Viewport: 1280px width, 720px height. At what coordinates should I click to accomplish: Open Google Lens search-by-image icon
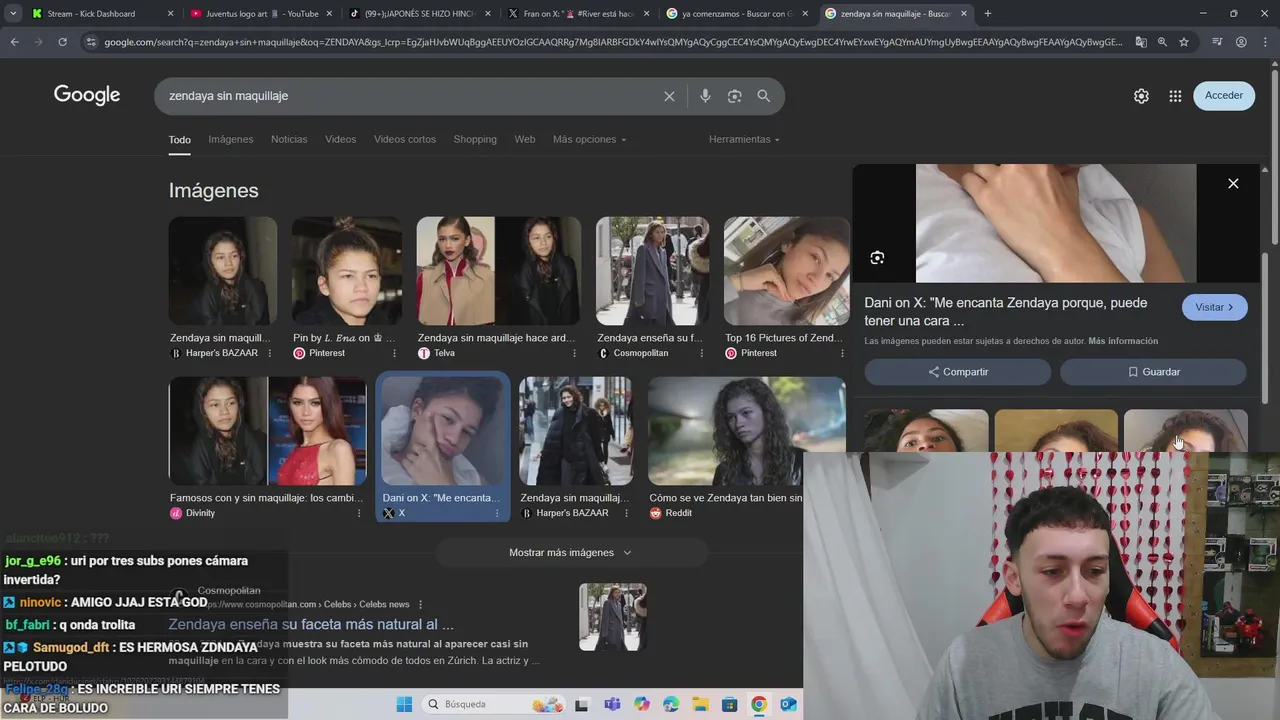(x=734, y=96)
